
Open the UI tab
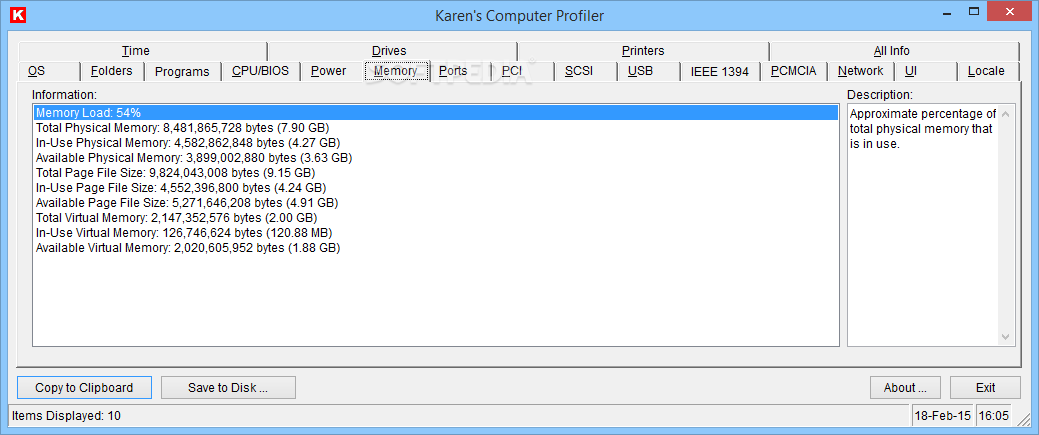coord(925,71)
